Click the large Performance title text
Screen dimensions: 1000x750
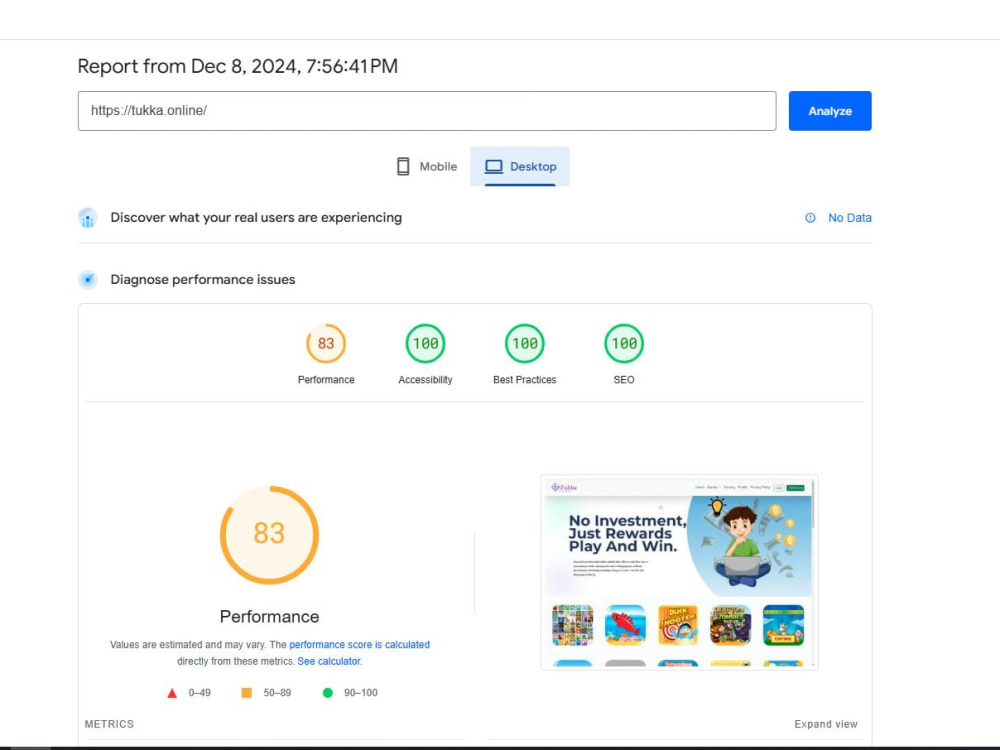269,617
